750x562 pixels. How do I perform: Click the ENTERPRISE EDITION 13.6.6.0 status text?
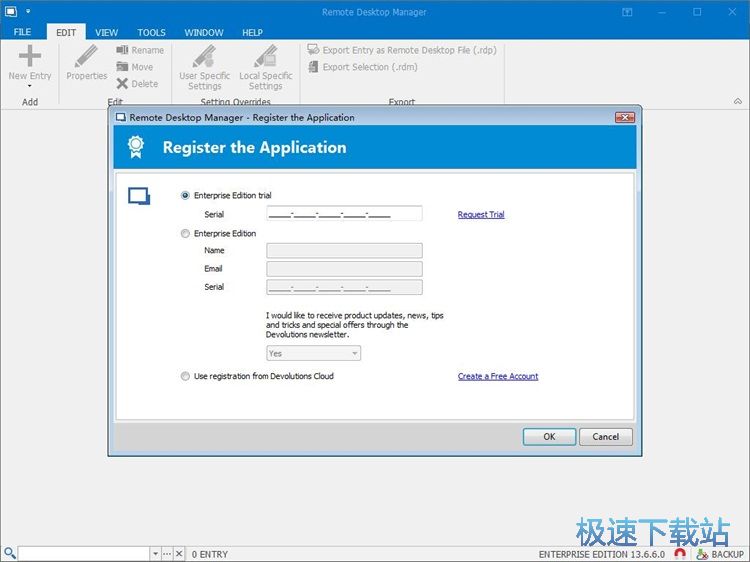click(x=602, y=554)
